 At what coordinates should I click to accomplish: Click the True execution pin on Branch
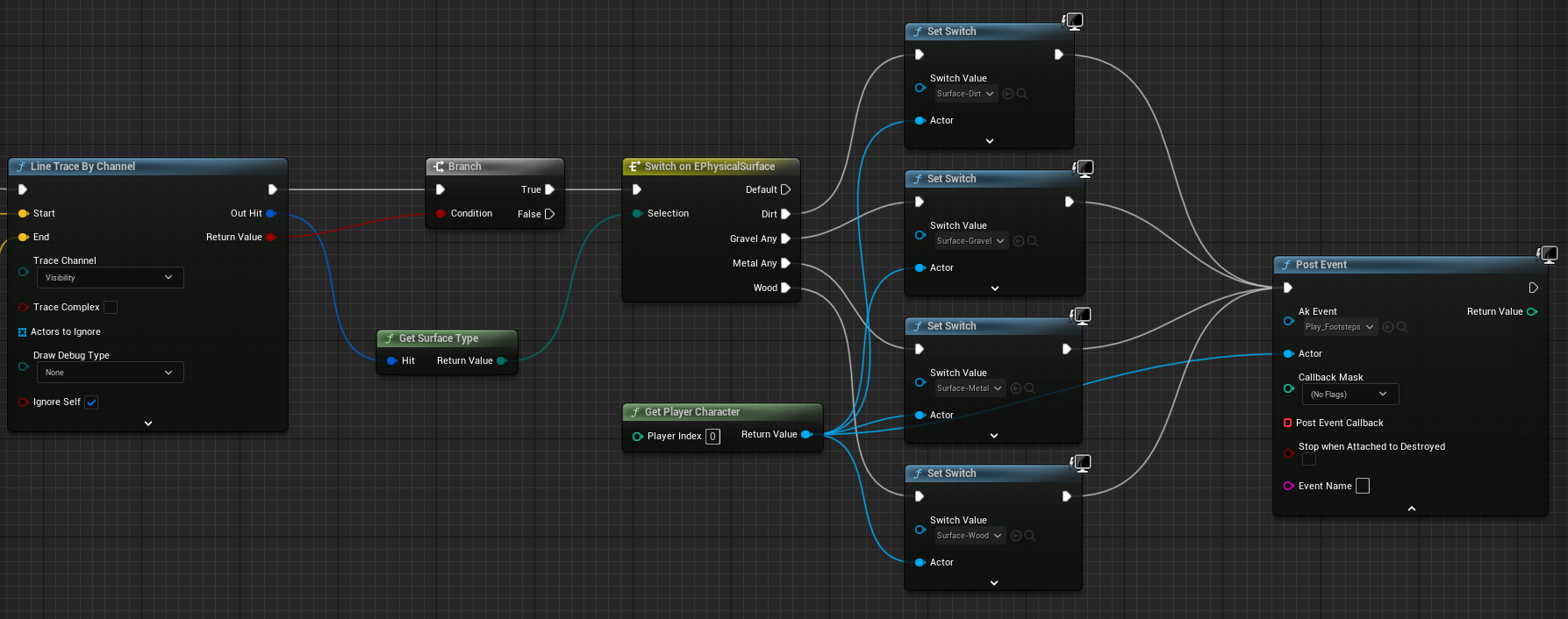coord(550,189)
